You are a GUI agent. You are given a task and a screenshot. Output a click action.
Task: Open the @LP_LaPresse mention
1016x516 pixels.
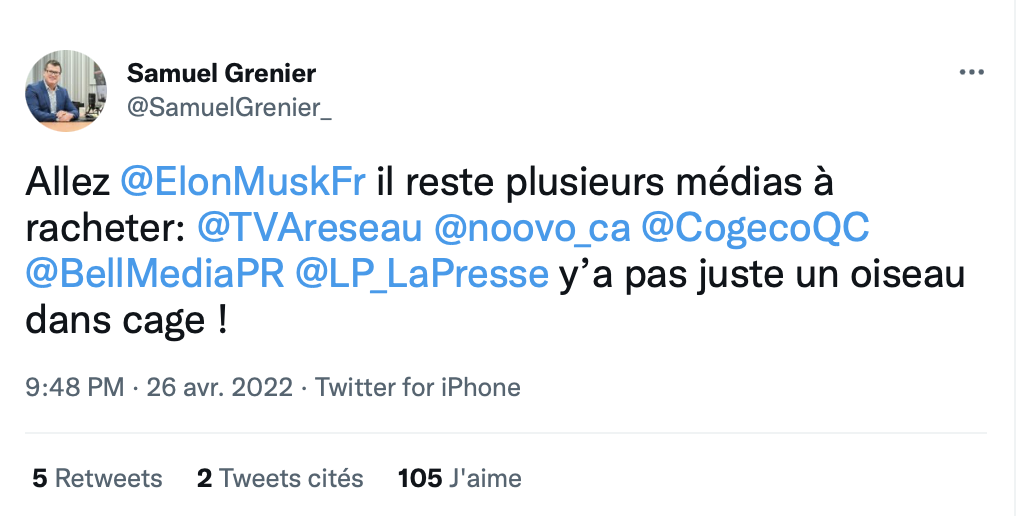pyautogui.click(x=422, y=275)
